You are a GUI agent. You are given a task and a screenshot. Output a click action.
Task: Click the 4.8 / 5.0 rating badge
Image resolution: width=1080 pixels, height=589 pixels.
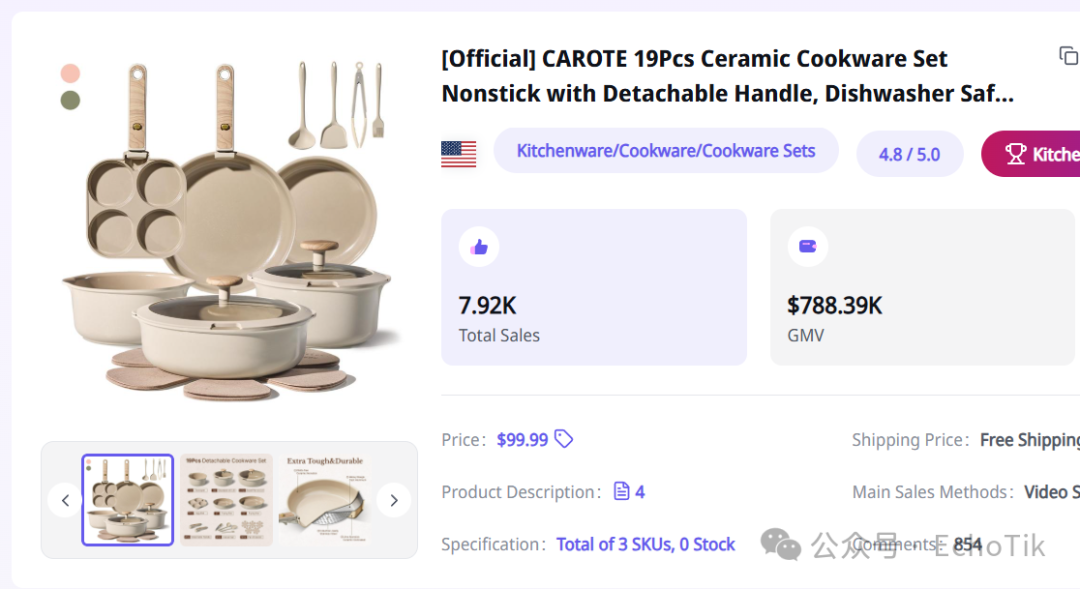pos(909,154)
